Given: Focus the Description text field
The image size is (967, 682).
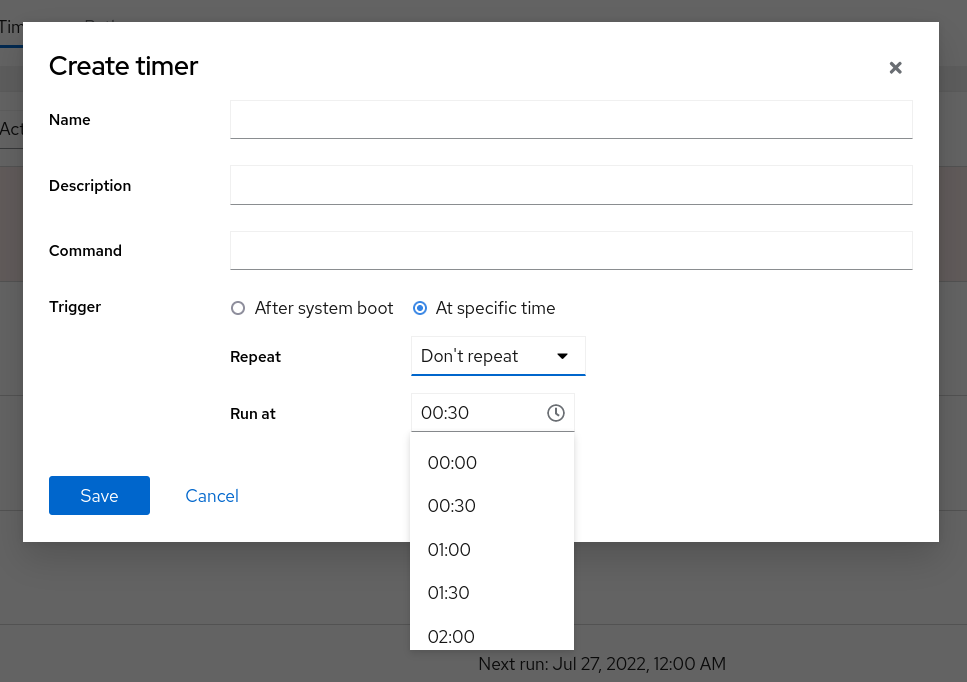Looking at the screenshot, I should [x=571, y=185].
